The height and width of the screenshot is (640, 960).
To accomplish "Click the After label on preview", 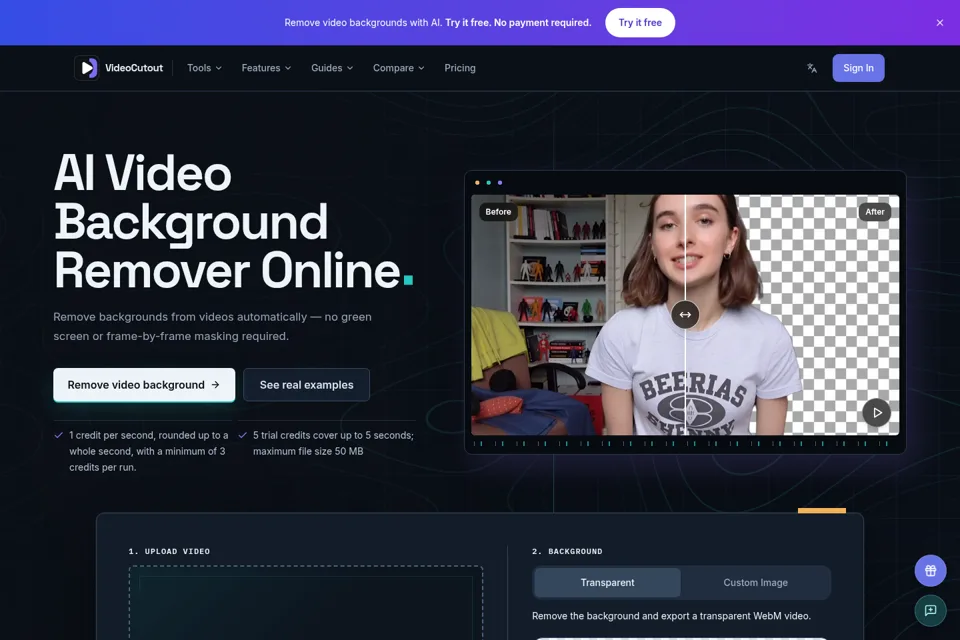I will tap(874, 212).
